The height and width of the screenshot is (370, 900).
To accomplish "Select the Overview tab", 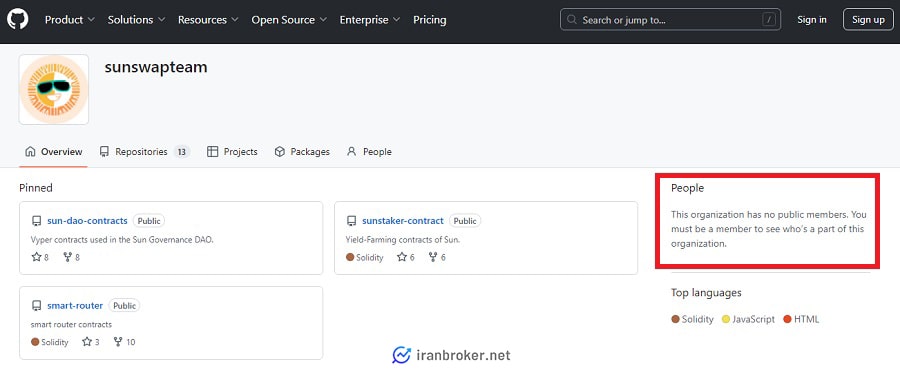I will tap(53, 152).
